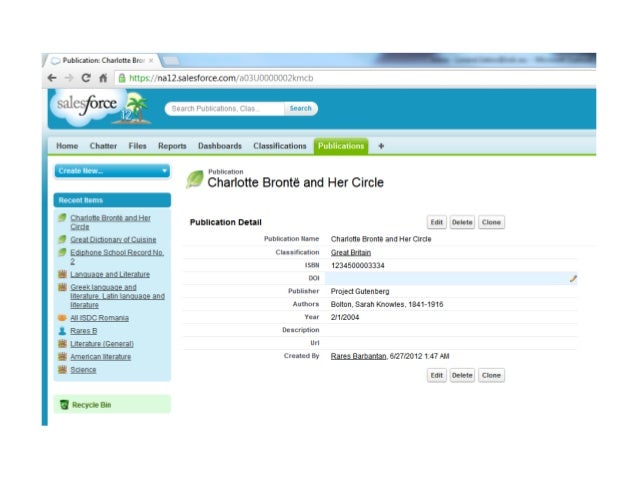Click the green SSL padlock icon
This screenshot has width=638, height=479.
(x=122, y=78)
